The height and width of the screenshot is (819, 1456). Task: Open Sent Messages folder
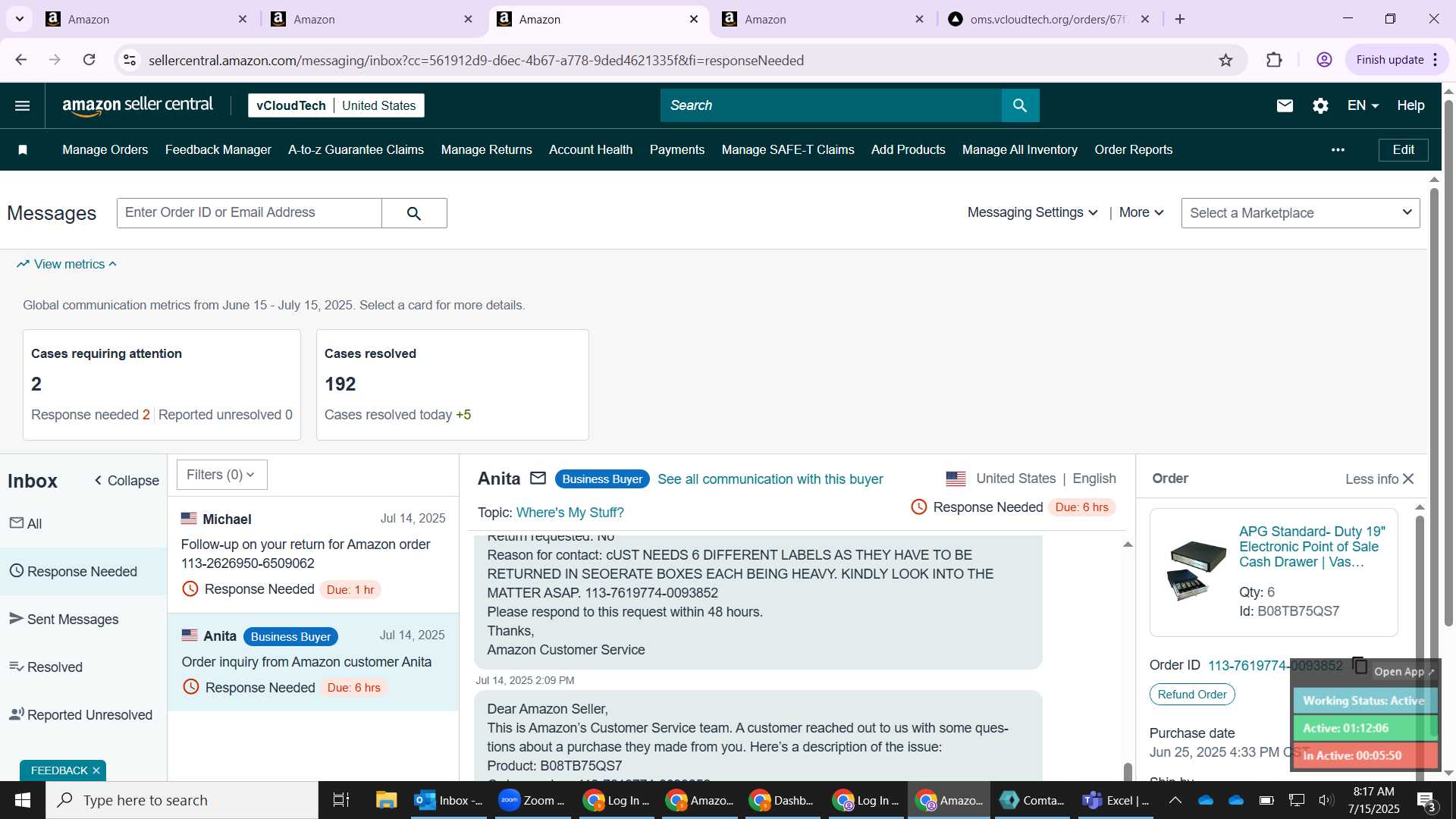point(83,620)
